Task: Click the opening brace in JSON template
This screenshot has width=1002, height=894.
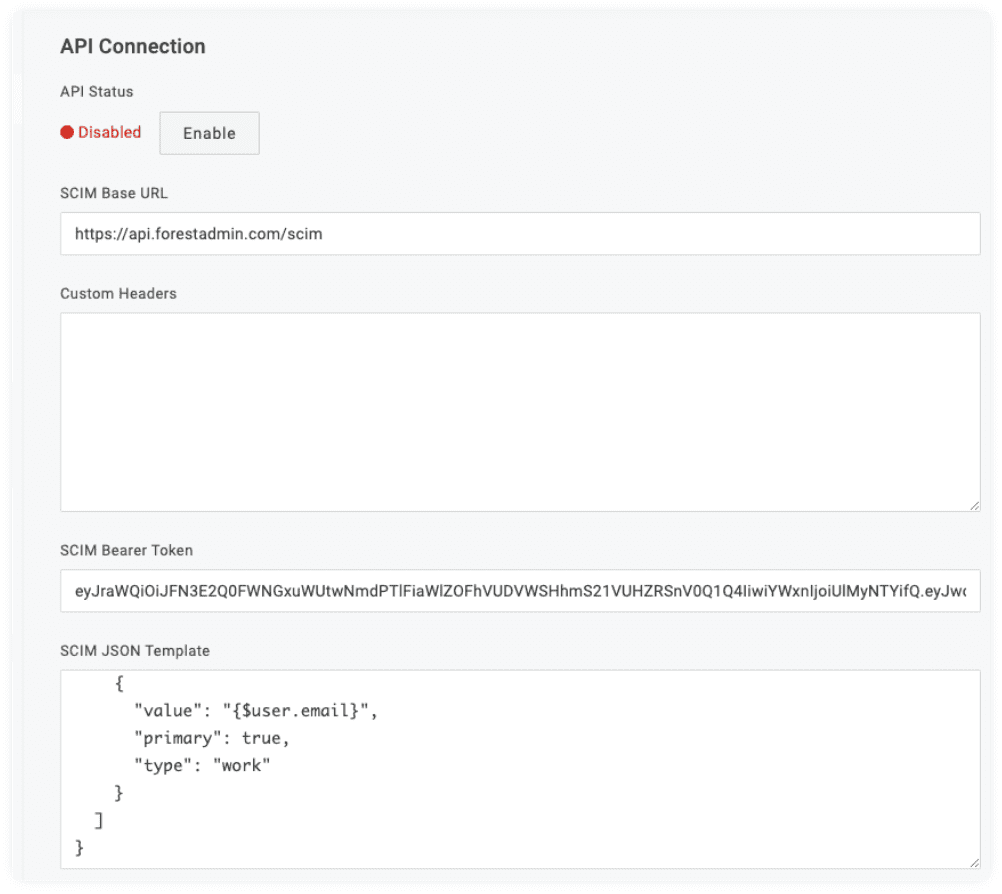Action: (x=119, y=684)
